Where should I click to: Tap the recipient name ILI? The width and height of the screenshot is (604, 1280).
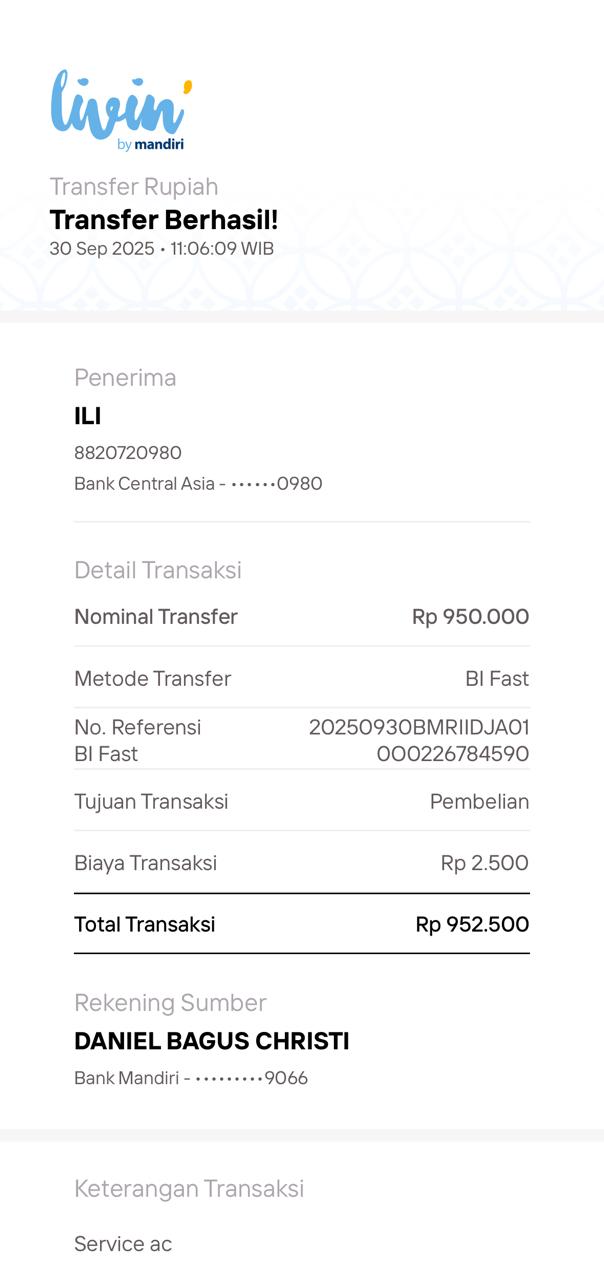[x=88, y=416]
